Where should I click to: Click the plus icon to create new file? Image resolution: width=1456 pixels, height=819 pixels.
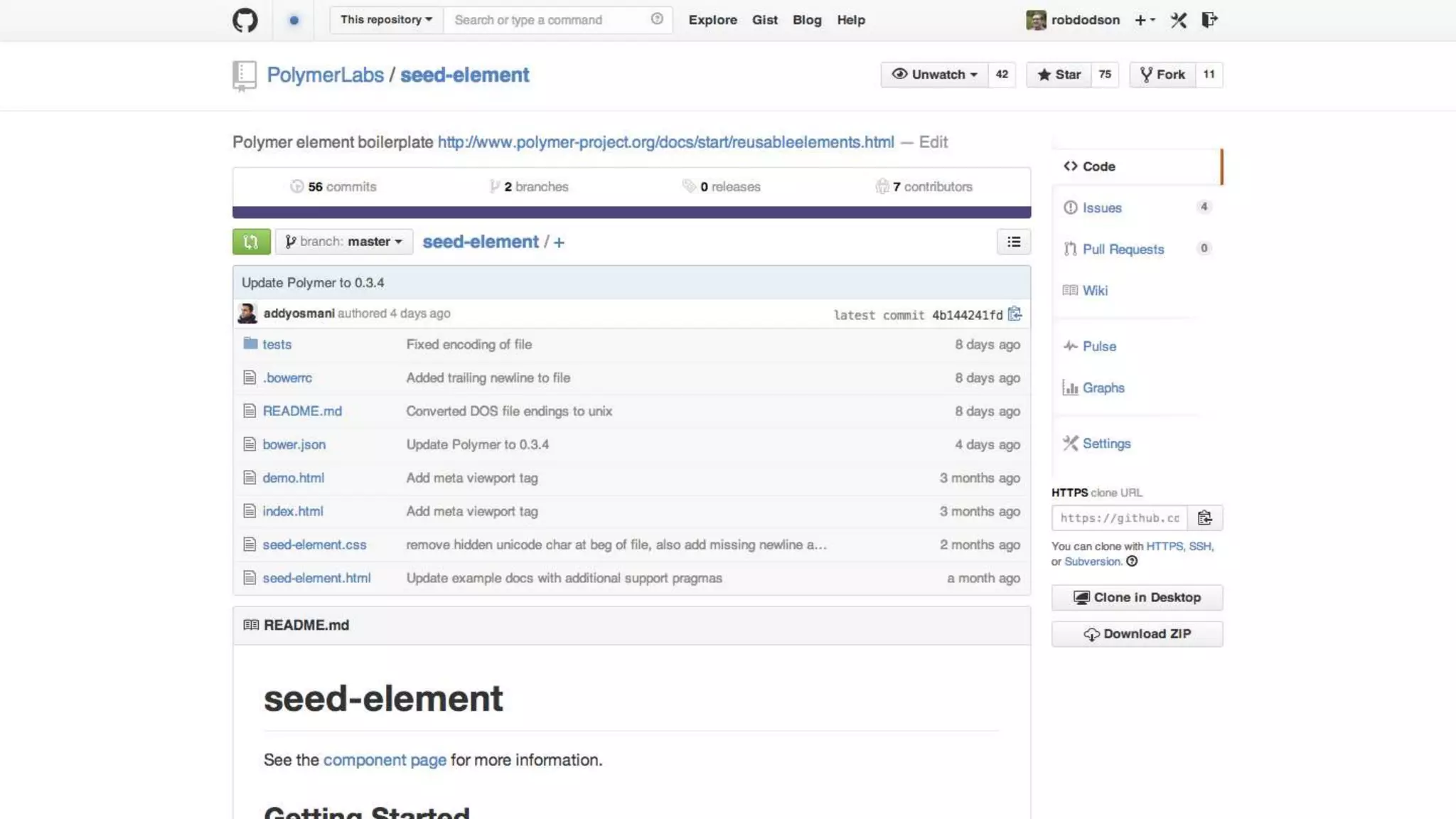tap(559, 242)
